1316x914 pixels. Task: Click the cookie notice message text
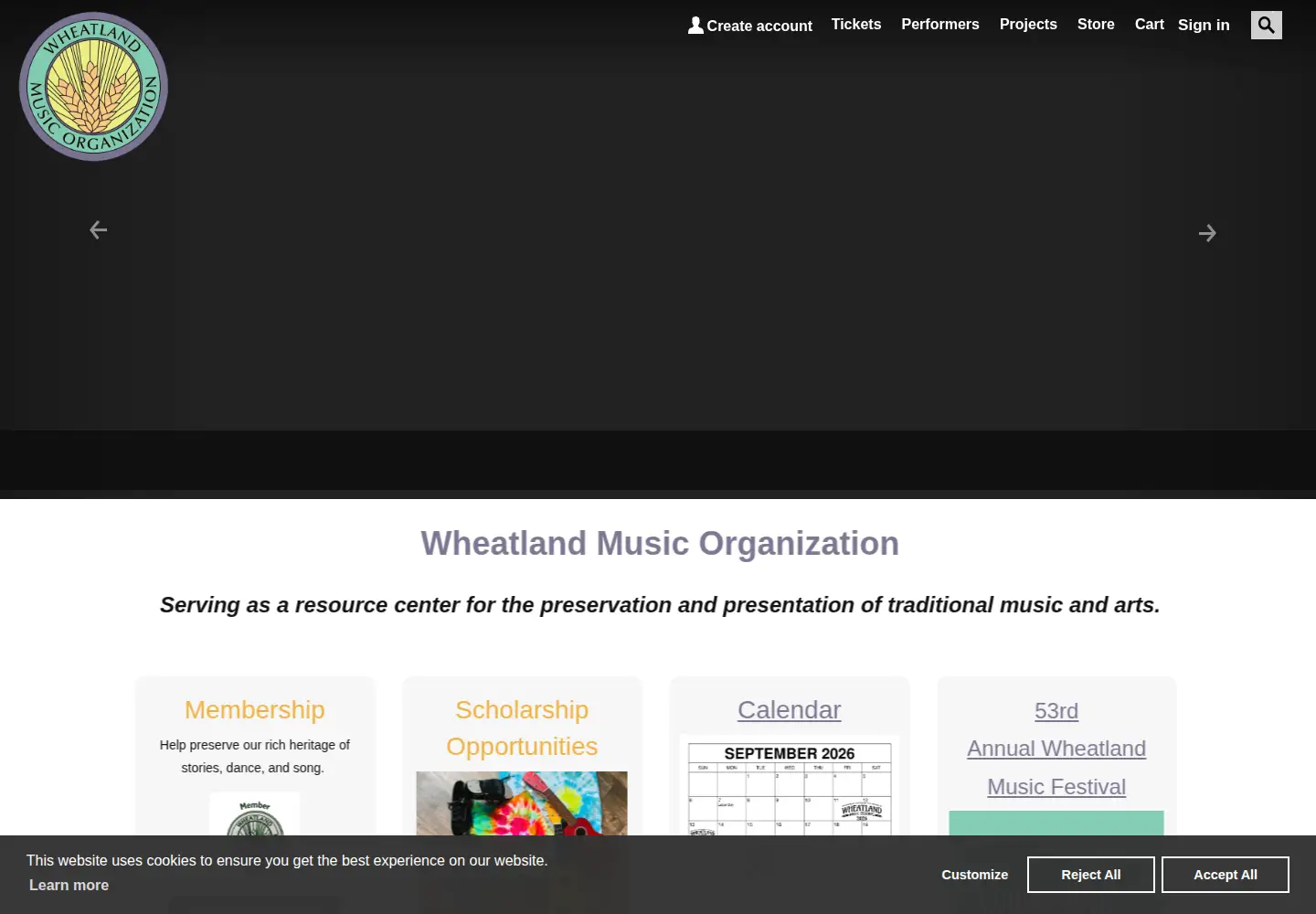click(x=287, y=860)
